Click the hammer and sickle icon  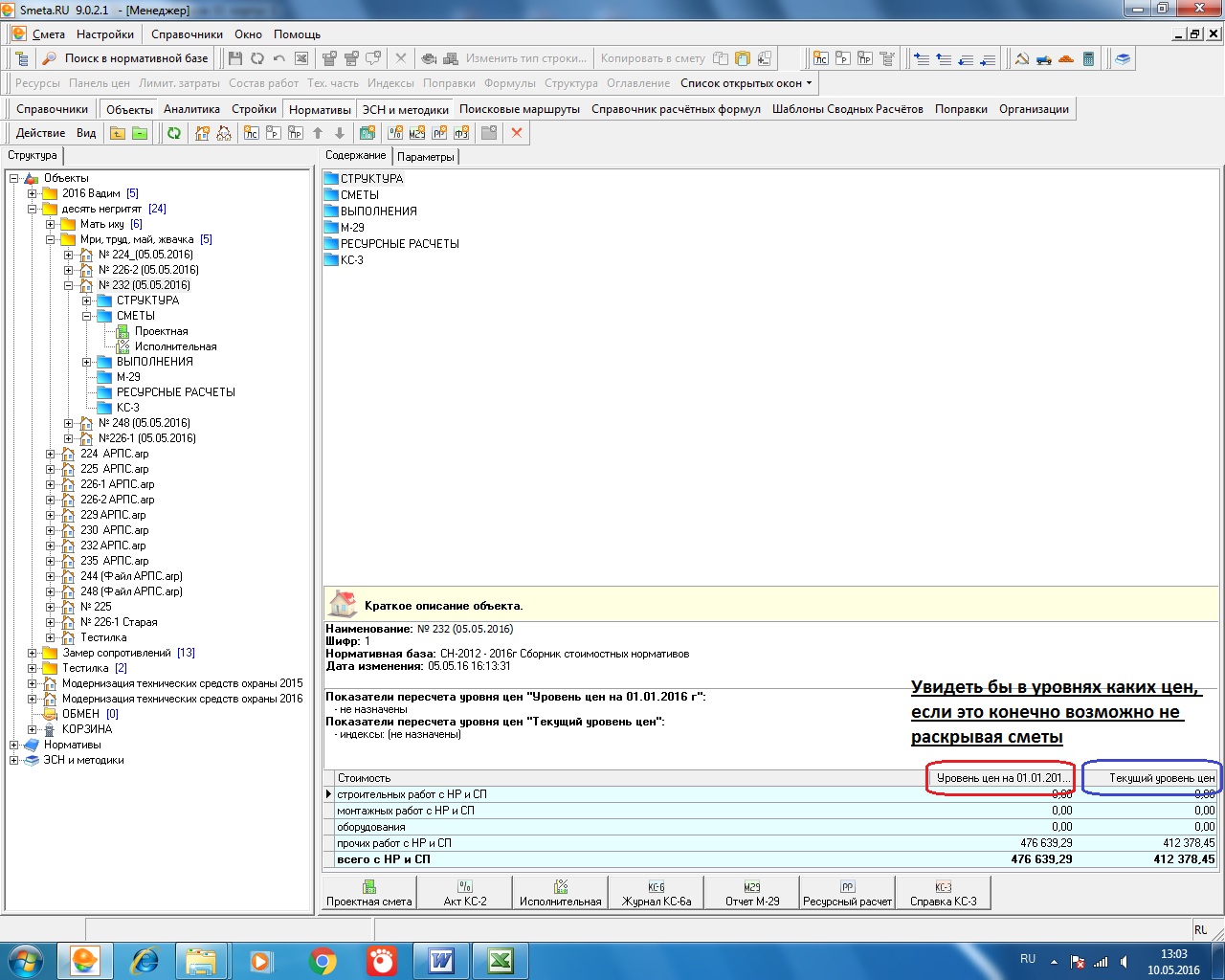point(1022,58)
